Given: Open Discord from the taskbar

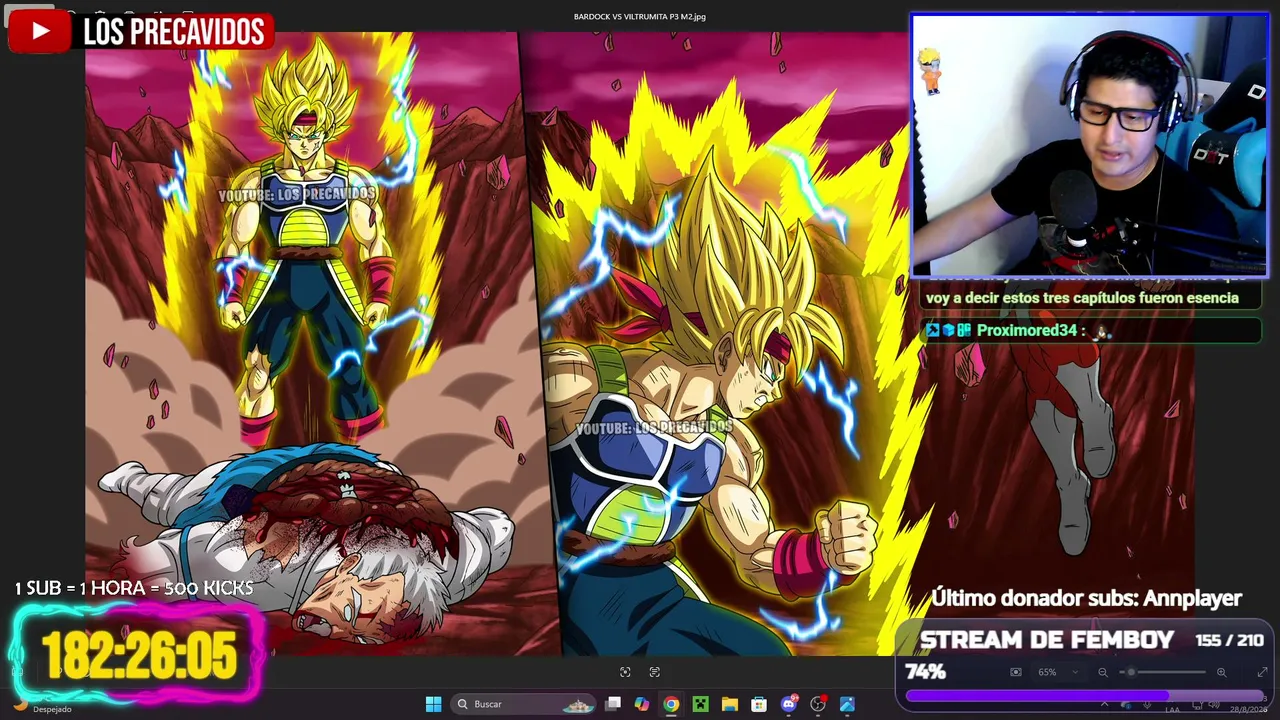Looking at the screenshot, I should pyautogui.click(x=789, y=704).
